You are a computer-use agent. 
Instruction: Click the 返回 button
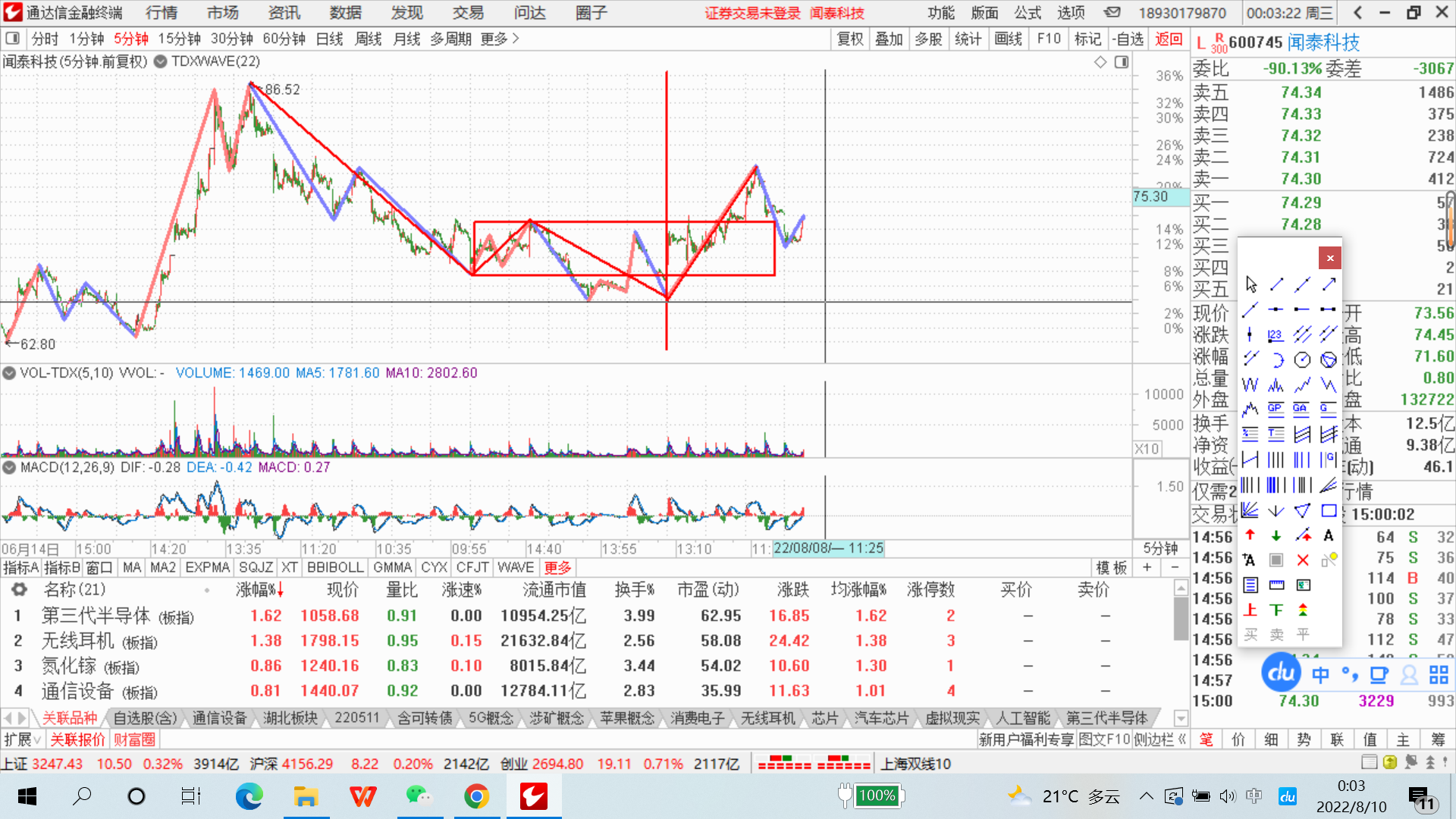pos(1168,39)
